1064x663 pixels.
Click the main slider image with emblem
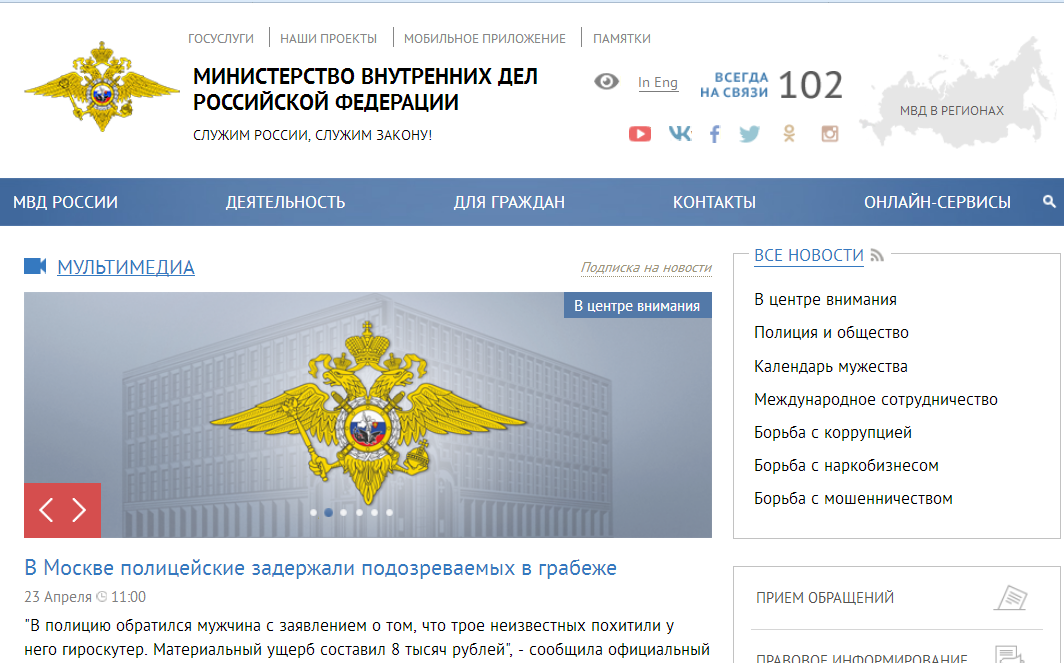click(368, 415)
